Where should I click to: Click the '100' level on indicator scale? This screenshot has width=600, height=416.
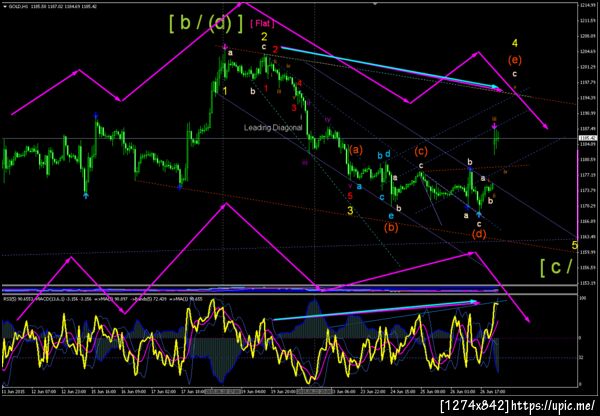point(582,297)
